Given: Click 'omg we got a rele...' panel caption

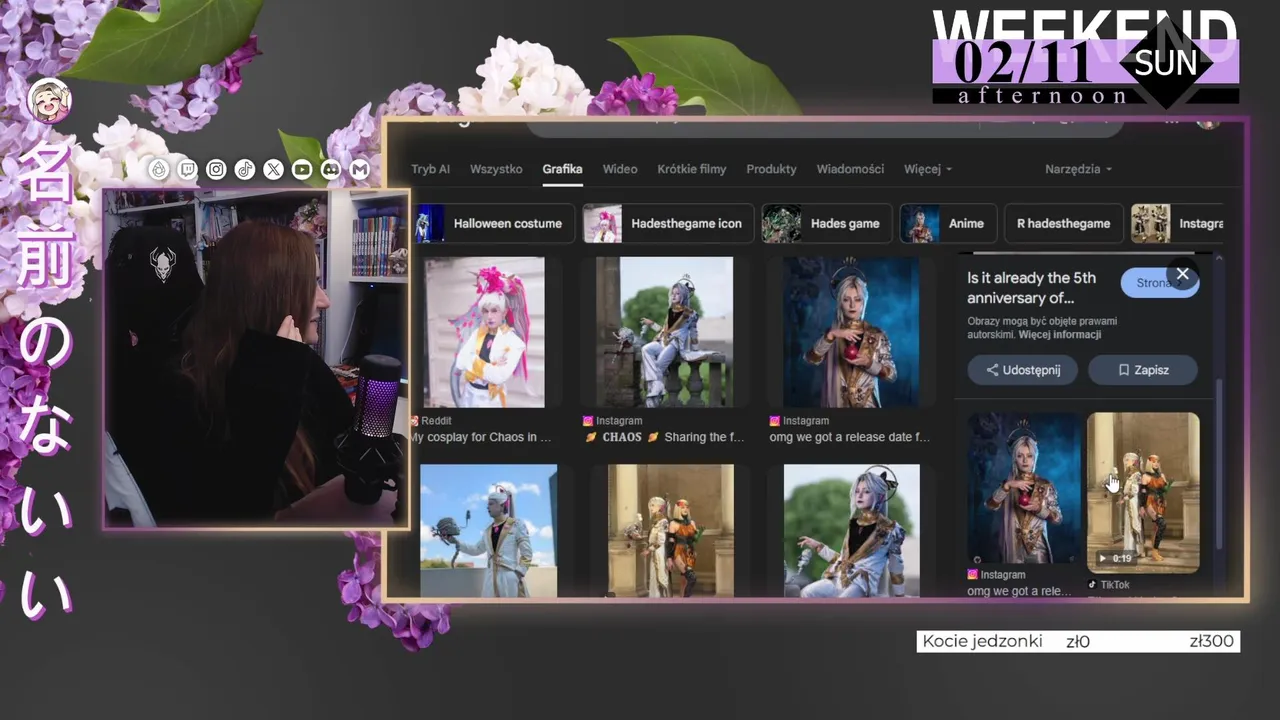Looking at the screenshot, I should [x=1019, y=591].
